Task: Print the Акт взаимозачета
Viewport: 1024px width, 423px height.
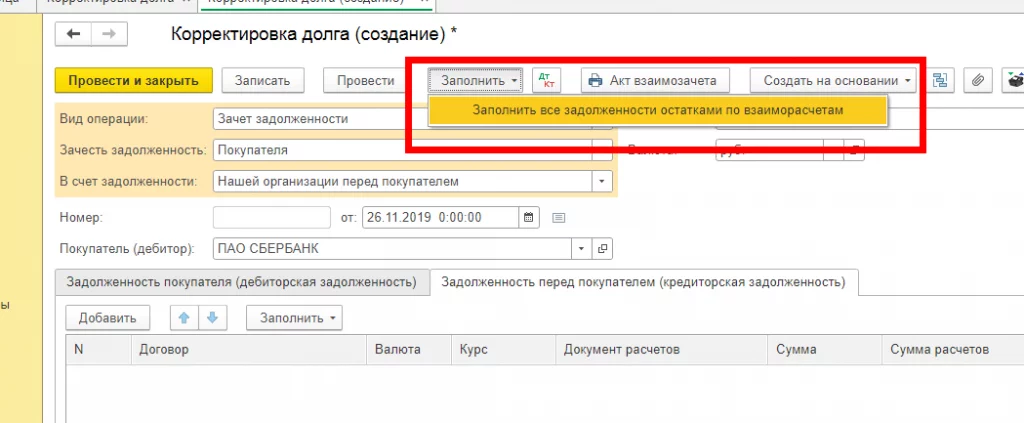Action: [x=656, y=80]
